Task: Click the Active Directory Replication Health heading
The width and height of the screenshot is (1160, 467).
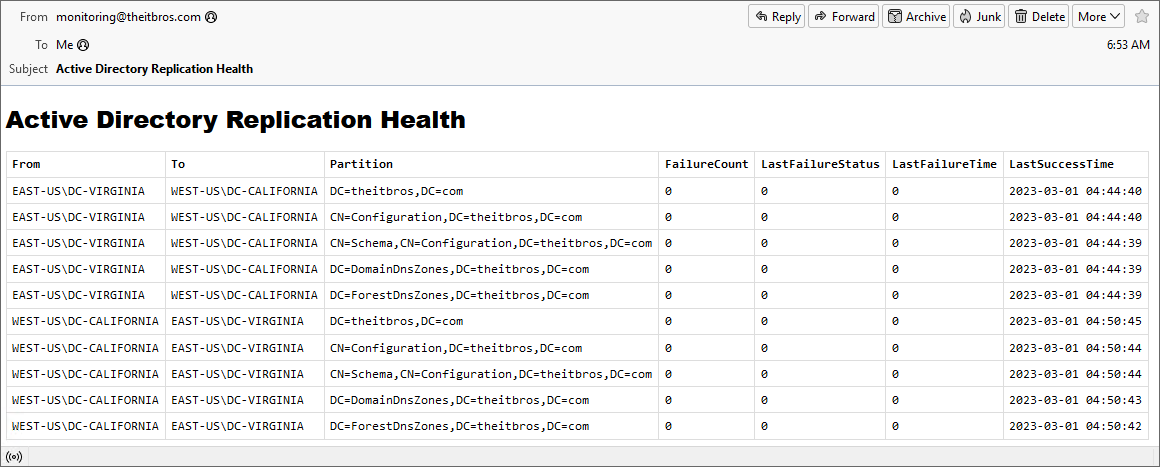Action: (x=236, y=120)
